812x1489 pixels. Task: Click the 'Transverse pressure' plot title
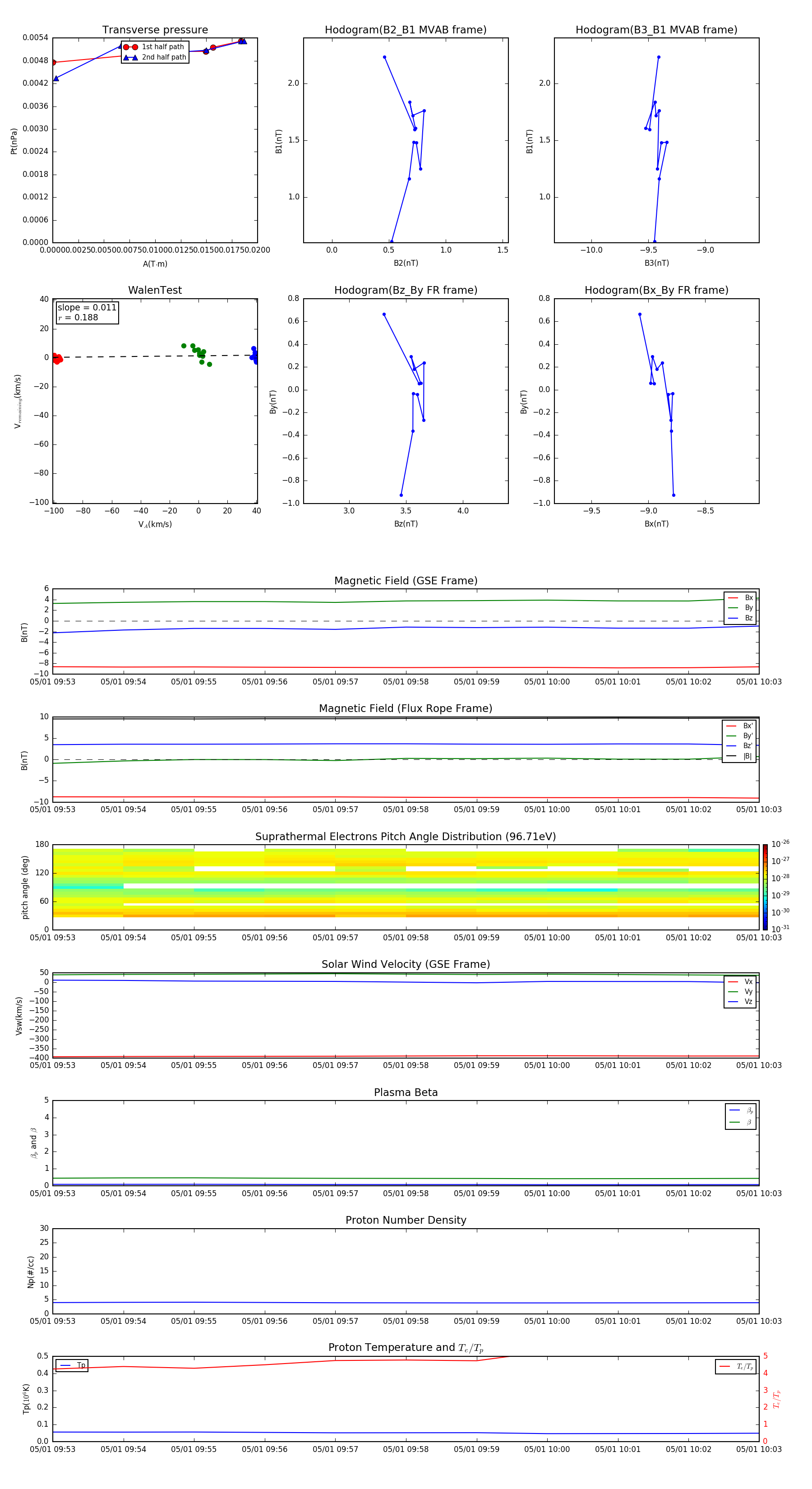click(155, 30)
